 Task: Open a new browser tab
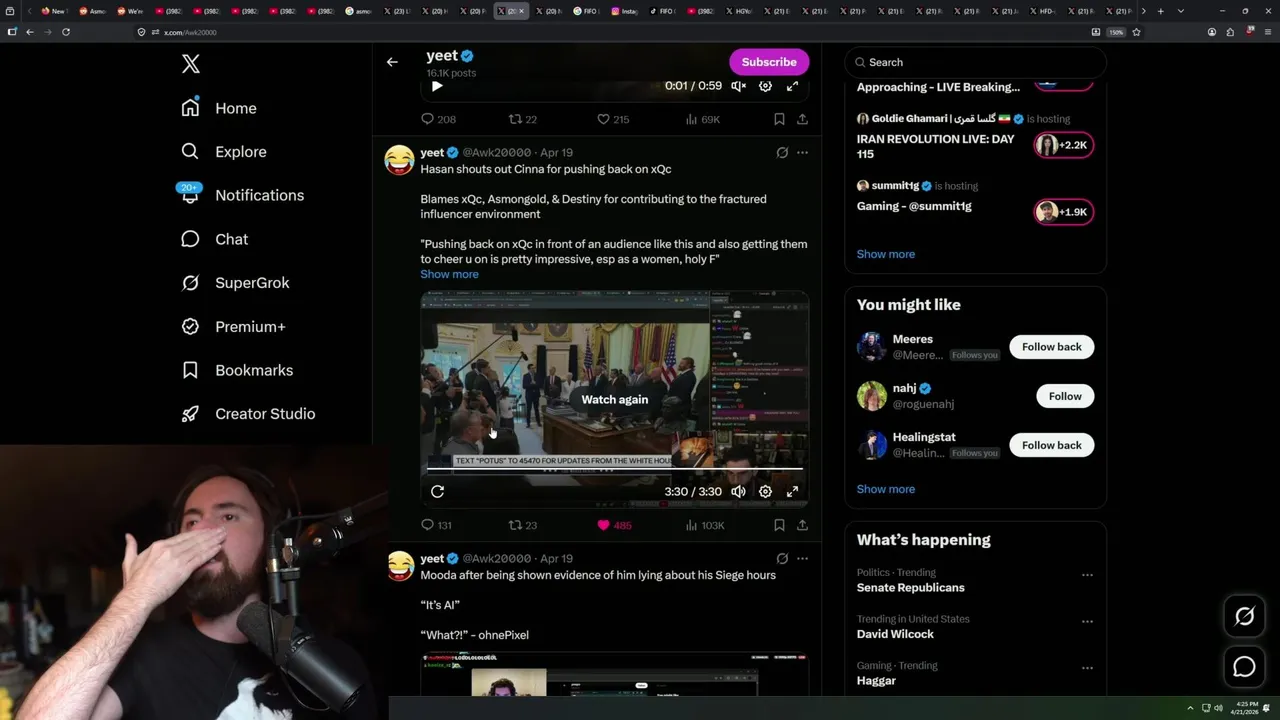click(1160, 11)
